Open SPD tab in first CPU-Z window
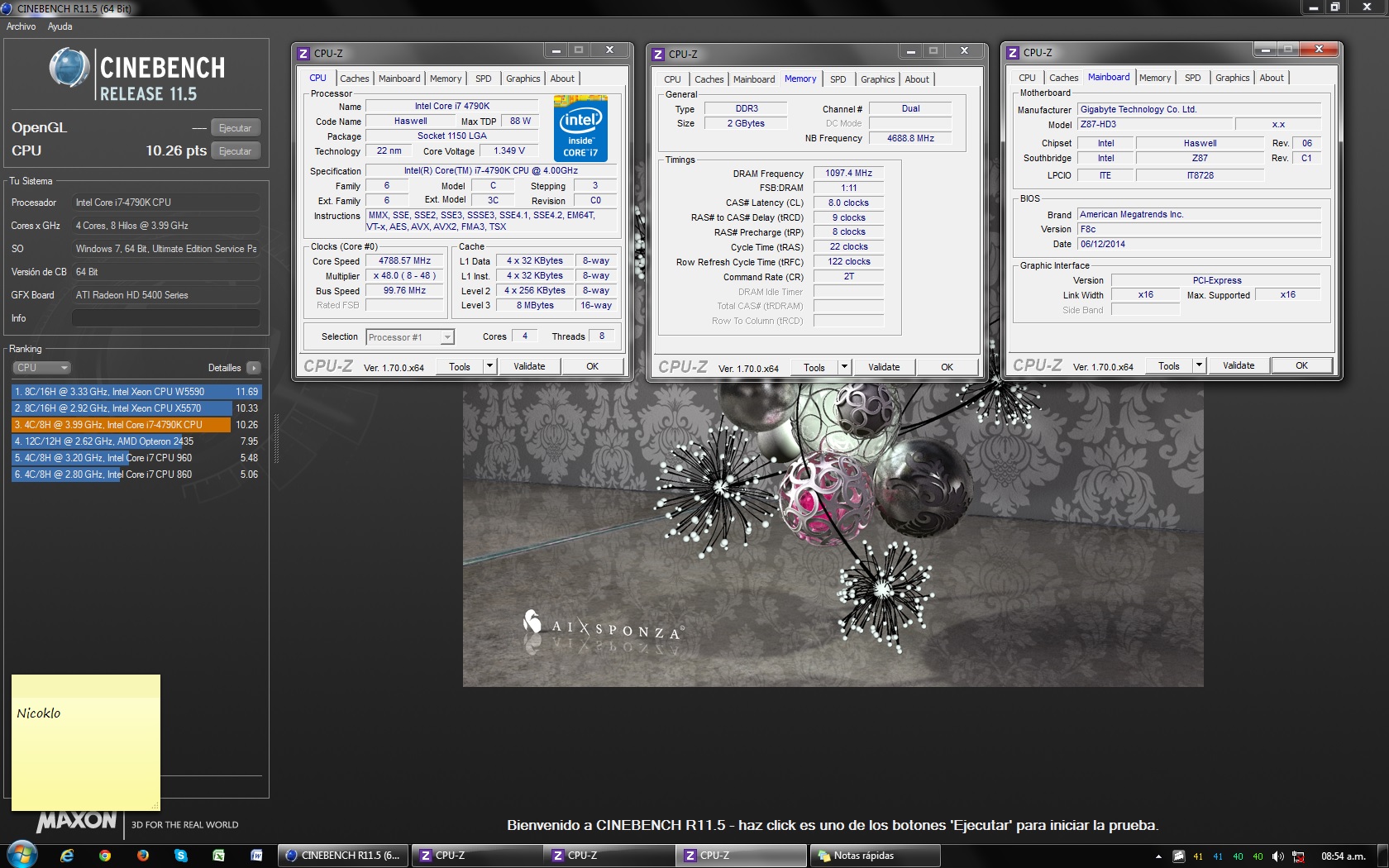This screenshot has height=868, width=1389. coord(484,79)
